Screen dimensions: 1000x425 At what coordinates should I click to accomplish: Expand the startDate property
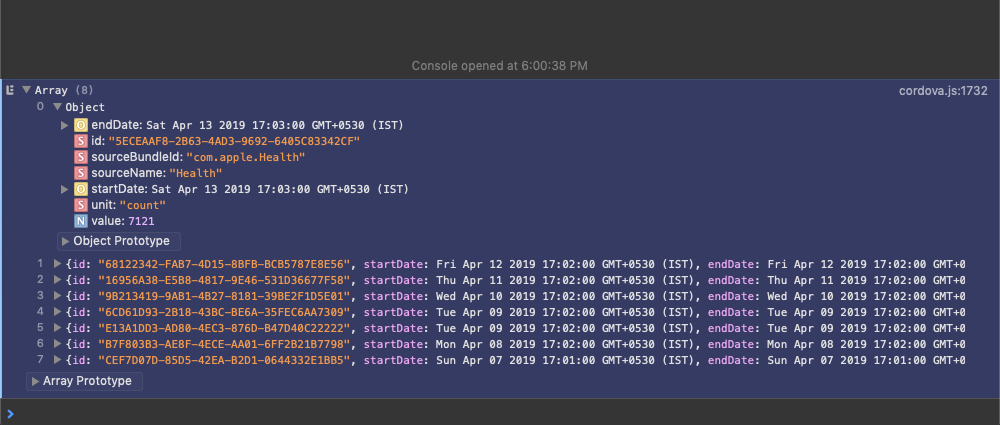pos(64,189)
